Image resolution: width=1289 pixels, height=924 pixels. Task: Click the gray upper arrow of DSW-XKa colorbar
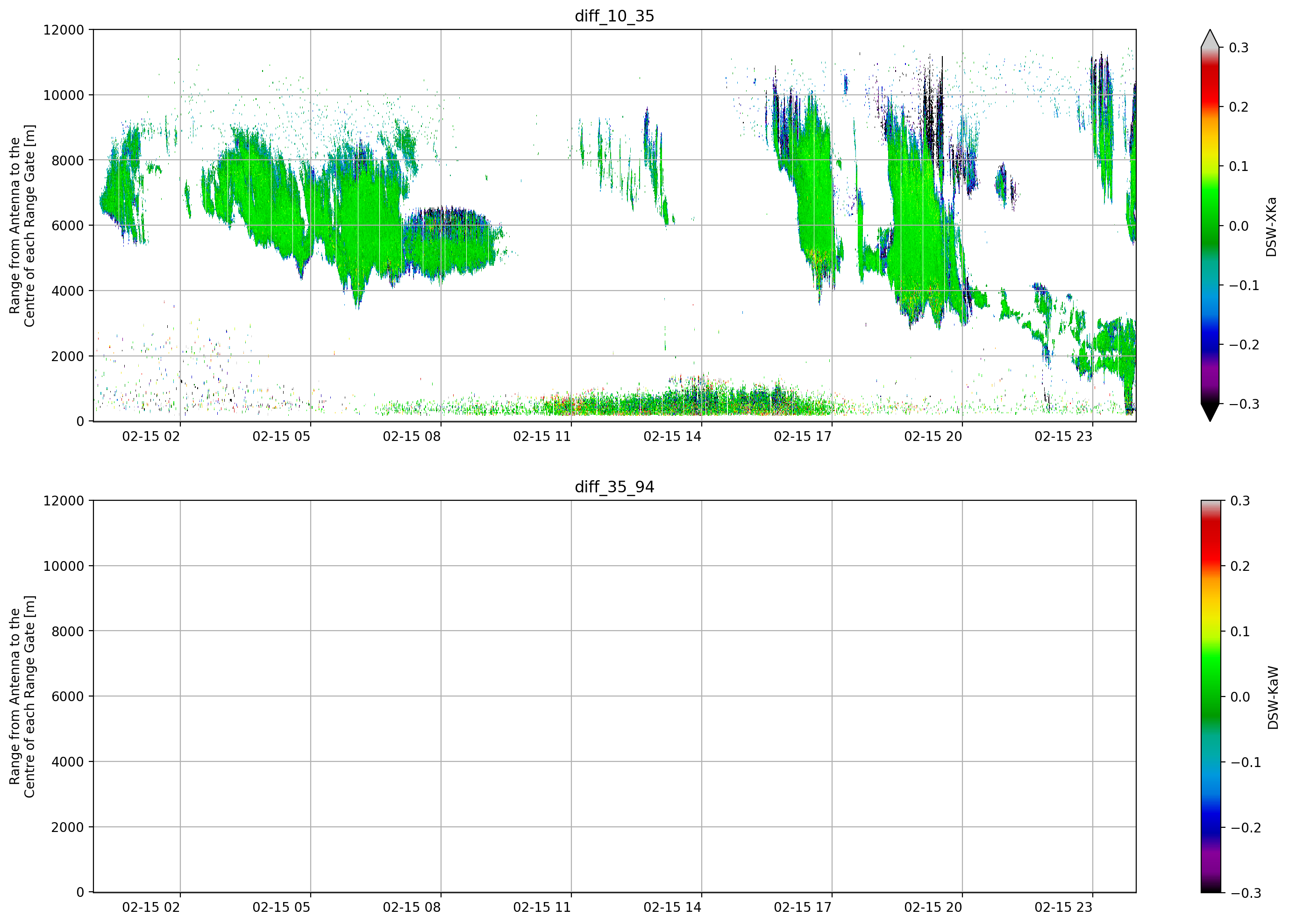[1210, 39]
